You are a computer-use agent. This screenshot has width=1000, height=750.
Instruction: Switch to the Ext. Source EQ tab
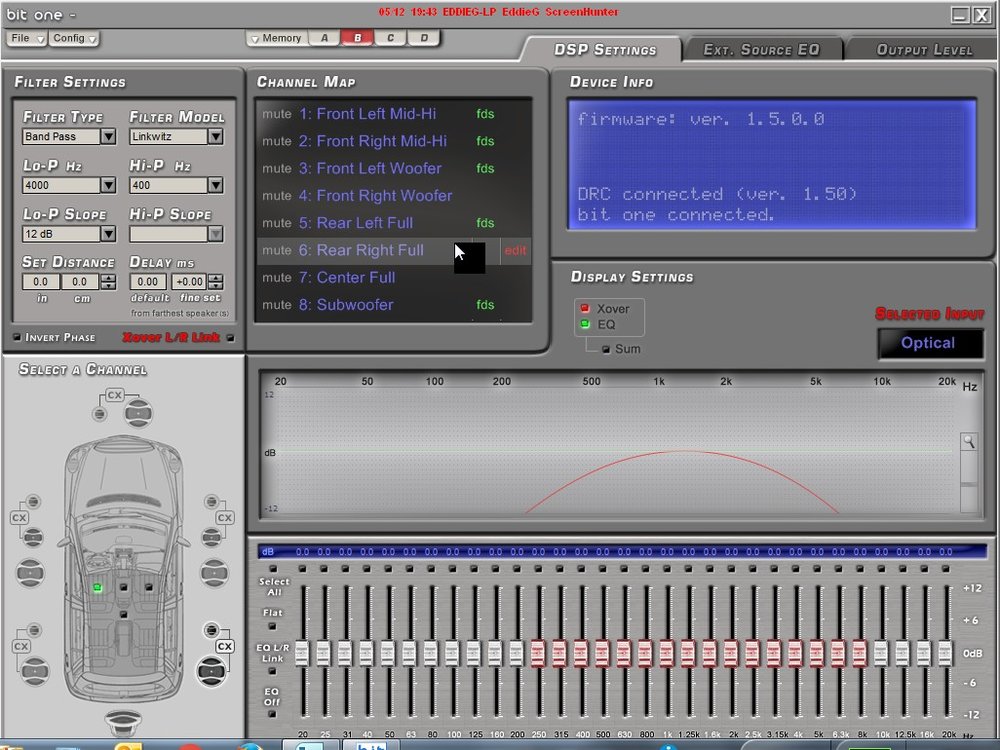(761, 50)
